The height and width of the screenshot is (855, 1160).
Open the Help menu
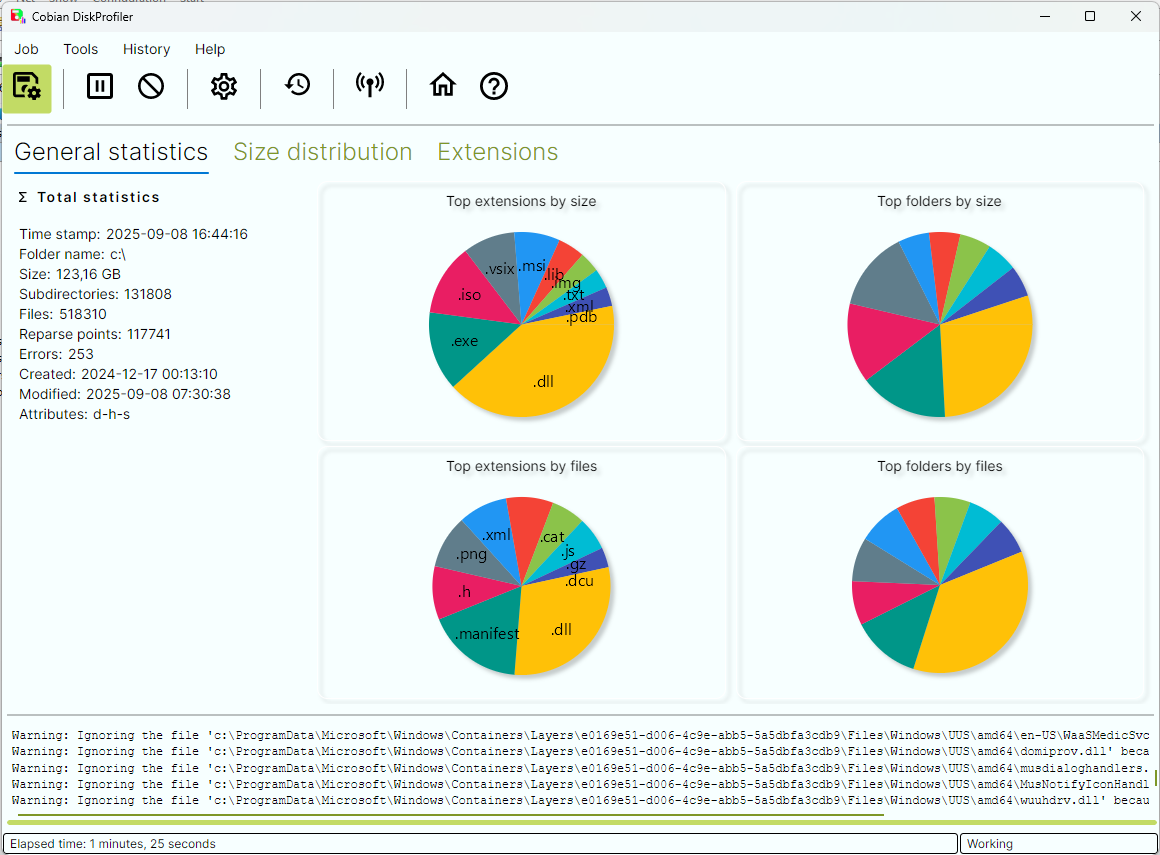(x=210, y=49)
